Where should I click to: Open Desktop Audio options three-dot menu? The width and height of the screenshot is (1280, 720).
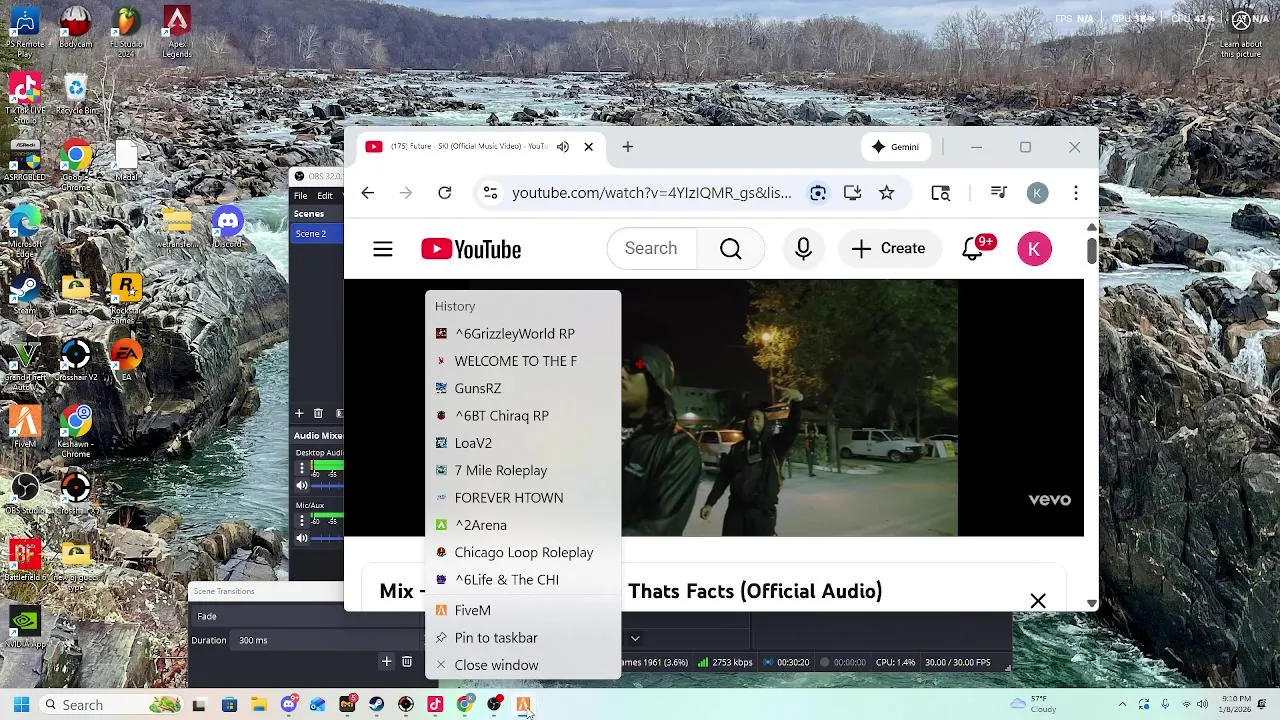[301, 467]
